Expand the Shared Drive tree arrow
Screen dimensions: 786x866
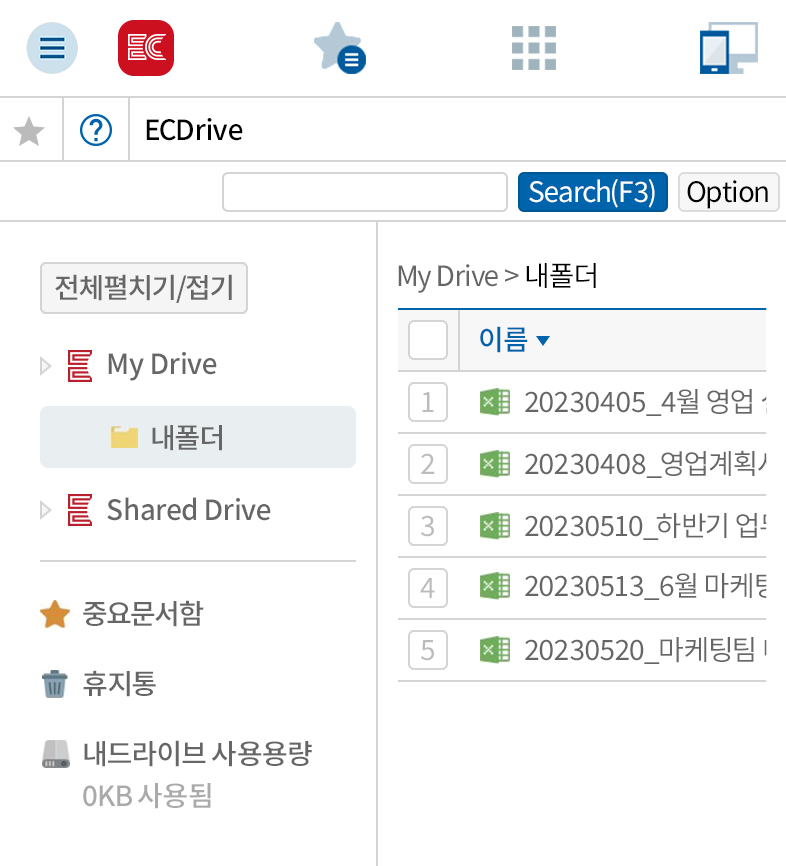tap(46, 510)
